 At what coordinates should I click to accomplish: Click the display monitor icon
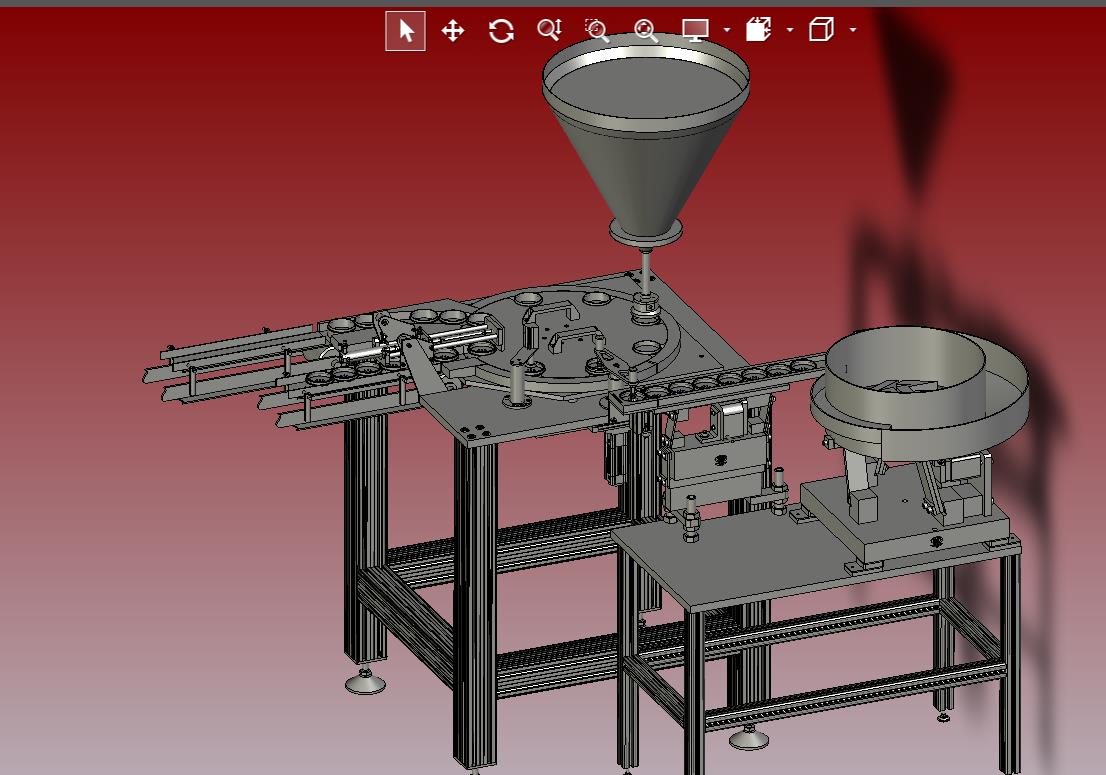[x=695, y=30]
